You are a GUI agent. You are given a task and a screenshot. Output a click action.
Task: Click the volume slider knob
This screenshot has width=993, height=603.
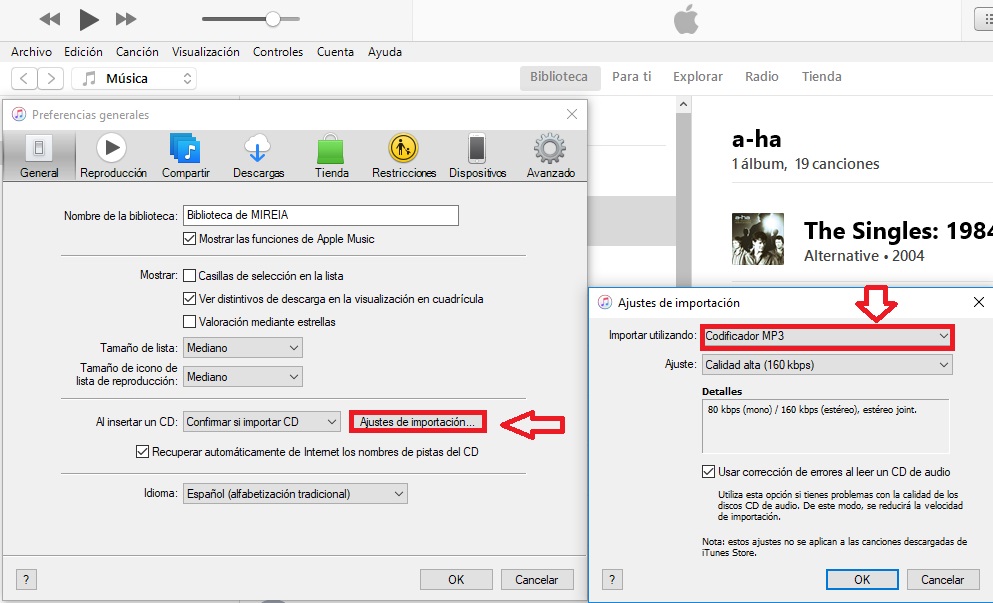(273, 19)
